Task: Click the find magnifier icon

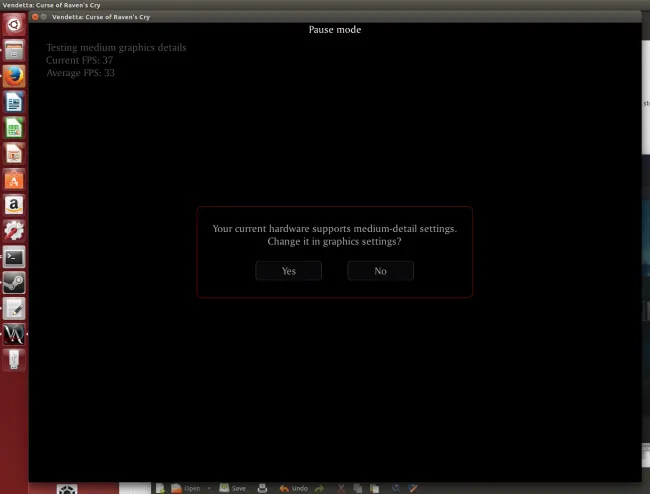Action: (x=396, y=488)
